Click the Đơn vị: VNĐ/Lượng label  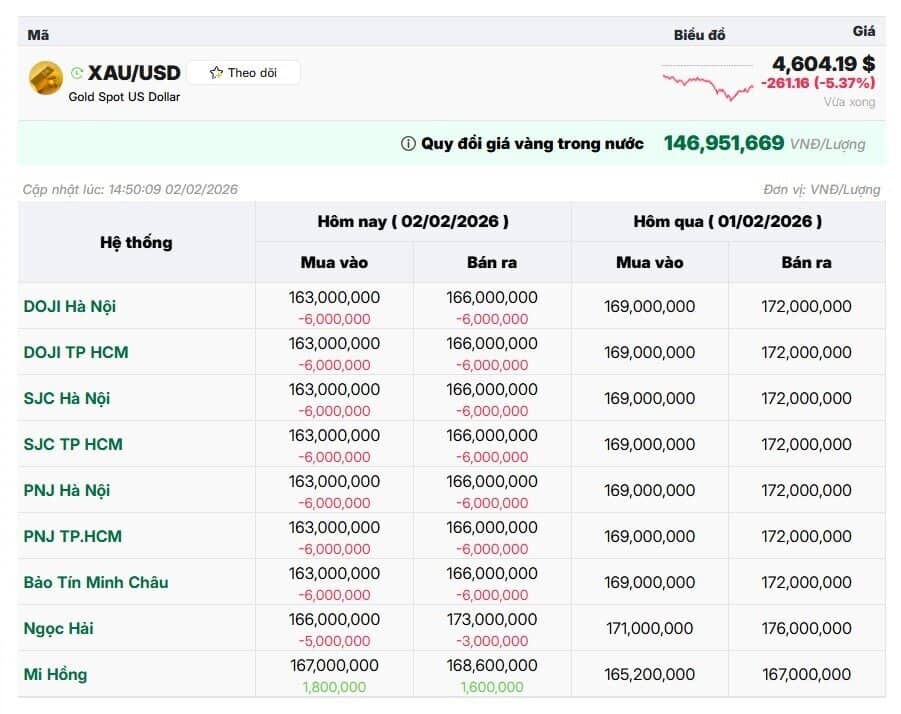tap(822, 190)
